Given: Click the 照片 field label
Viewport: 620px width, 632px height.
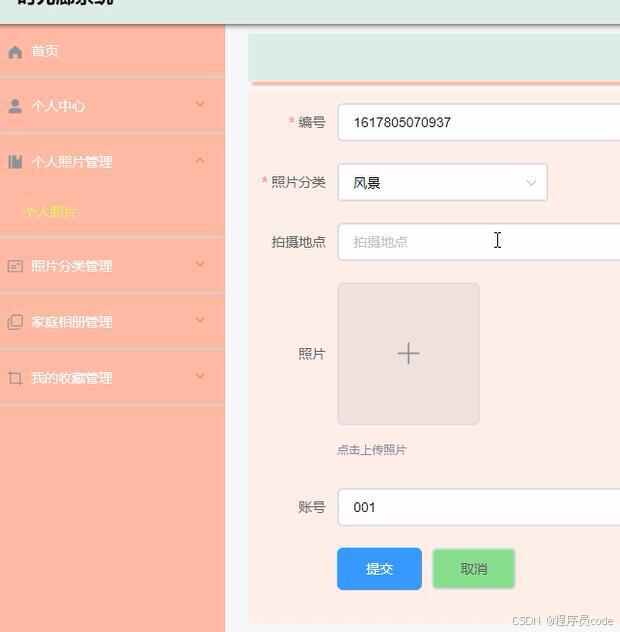Looking at the screenshot, I should (312, 353).
